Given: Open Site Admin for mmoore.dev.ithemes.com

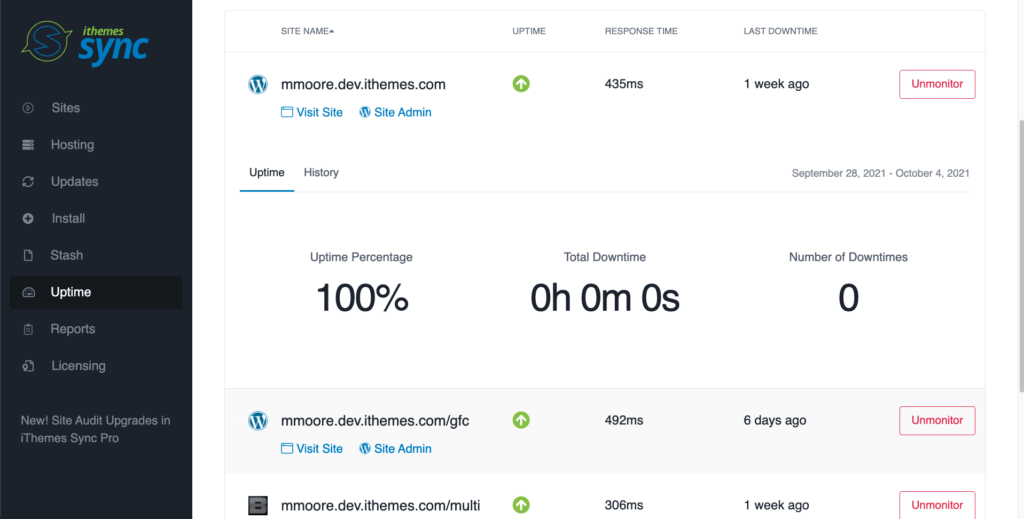Looking at the screenshot, I should [x=396, y=112].
